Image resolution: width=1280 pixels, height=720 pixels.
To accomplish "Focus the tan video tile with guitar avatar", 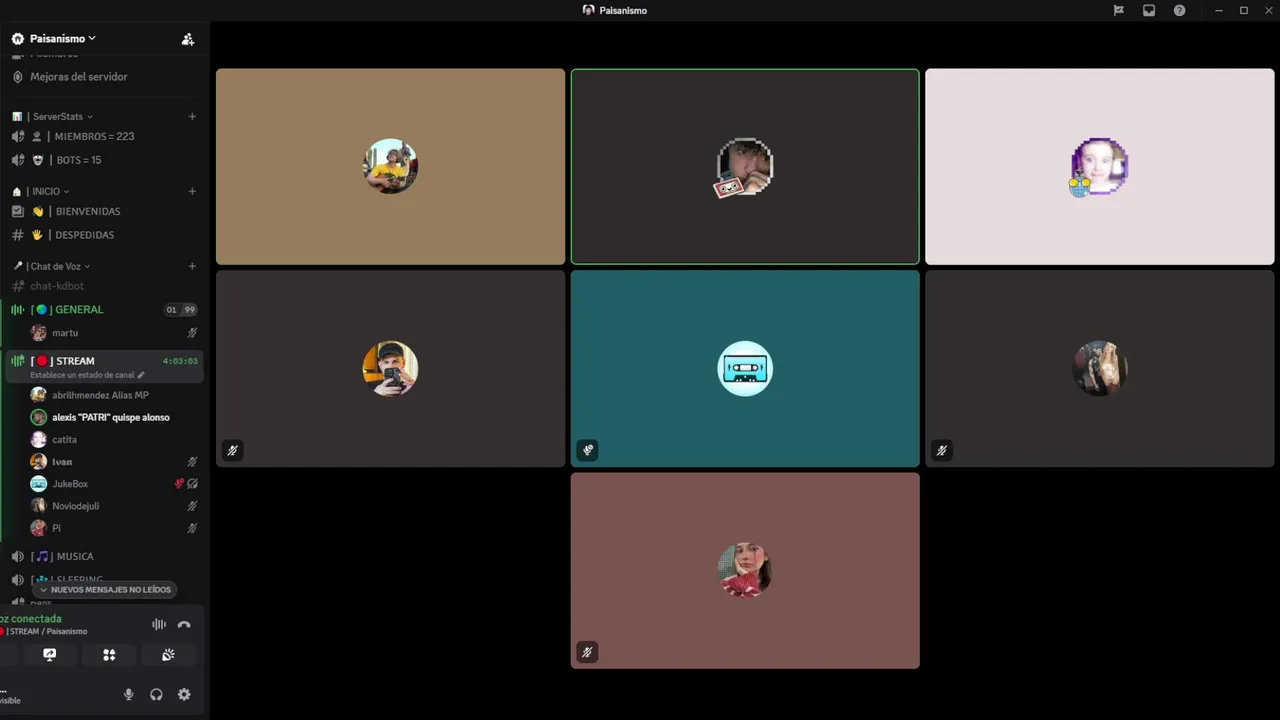I will point(390,166).
